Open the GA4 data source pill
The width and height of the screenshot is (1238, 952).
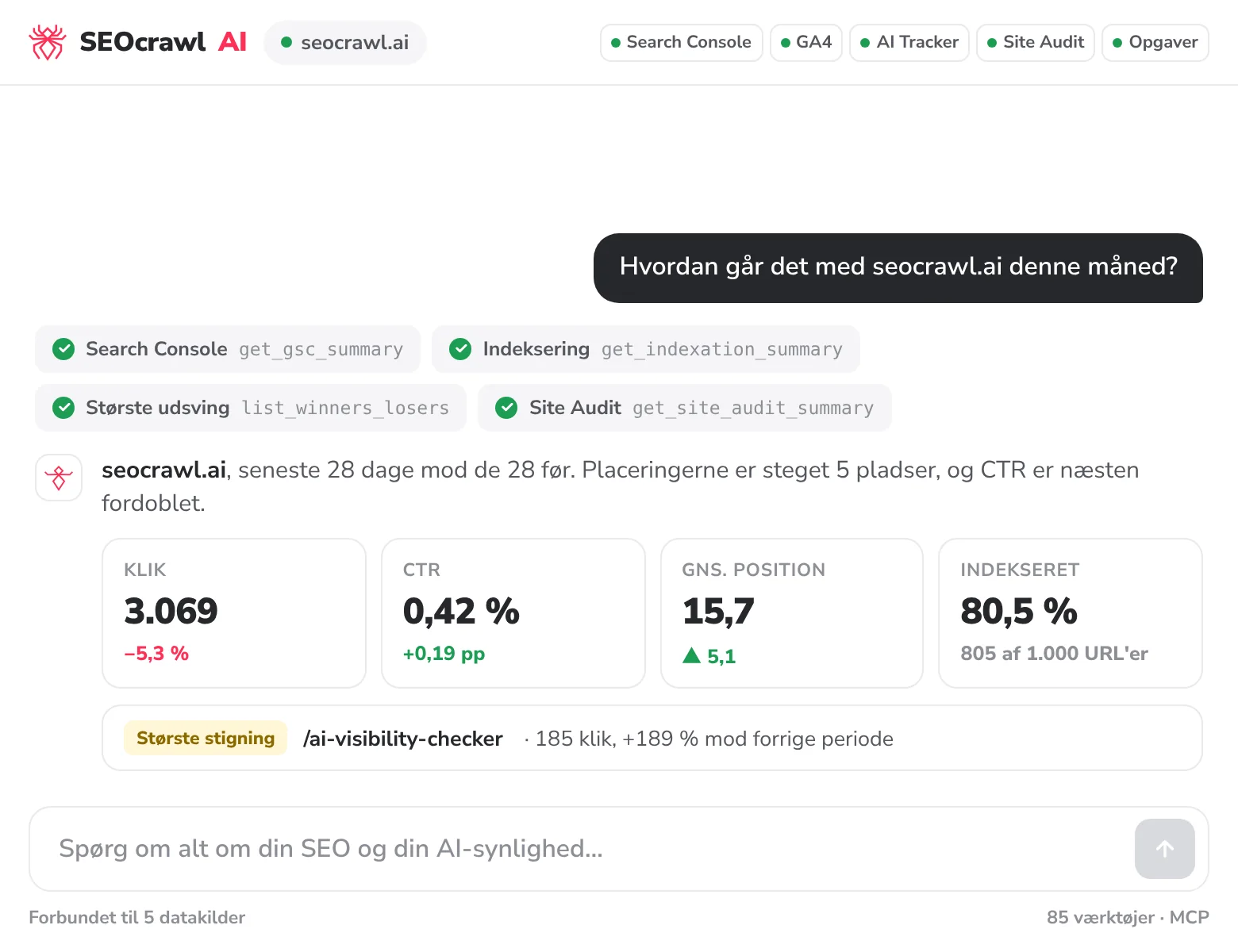[x=806, y=42]
